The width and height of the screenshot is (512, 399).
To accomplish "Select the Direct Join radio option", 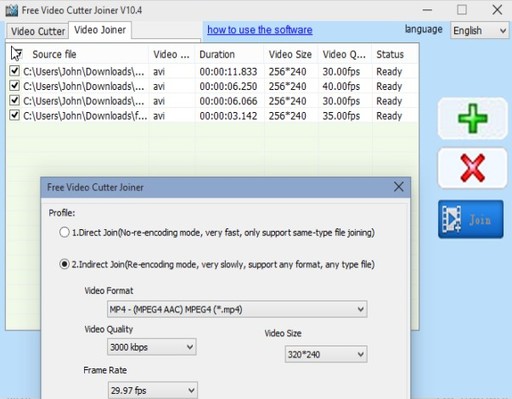I will click(x=64, y=232).
